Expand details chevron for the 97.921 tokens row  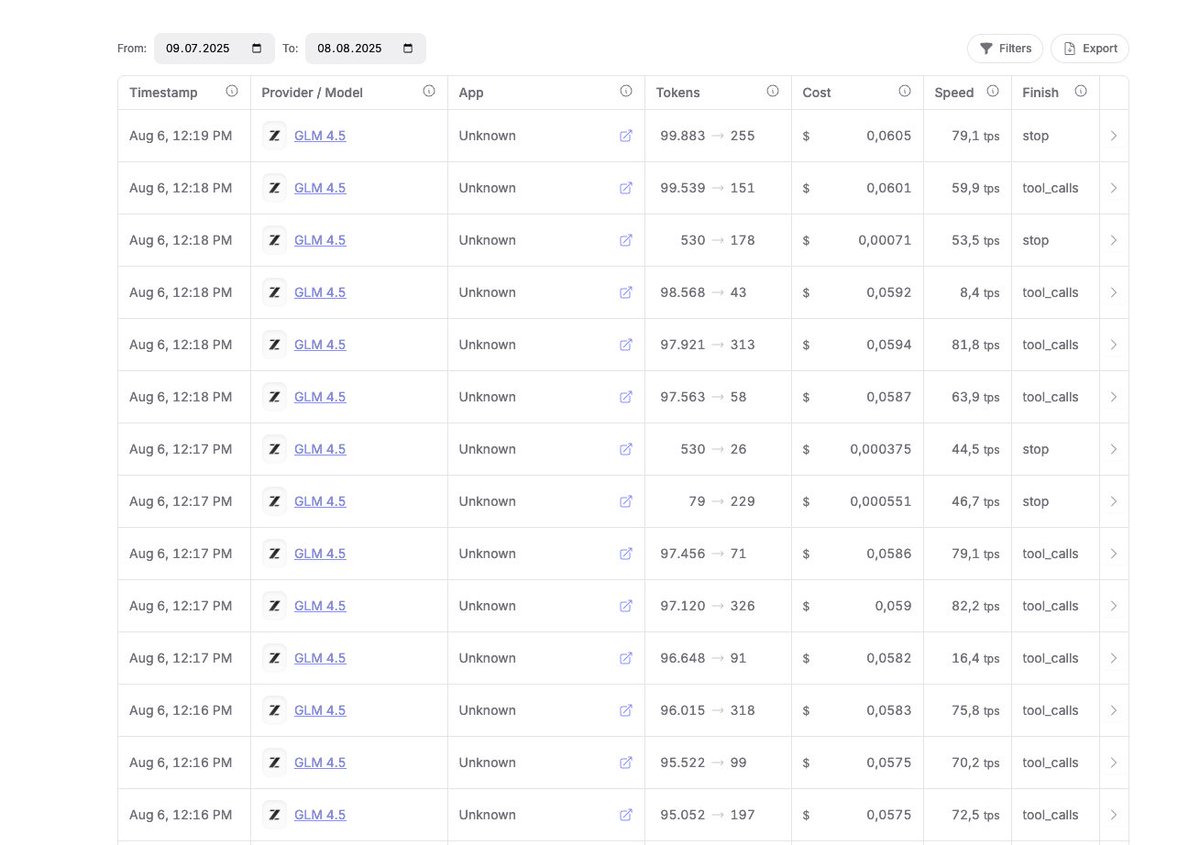[1114, 345]
